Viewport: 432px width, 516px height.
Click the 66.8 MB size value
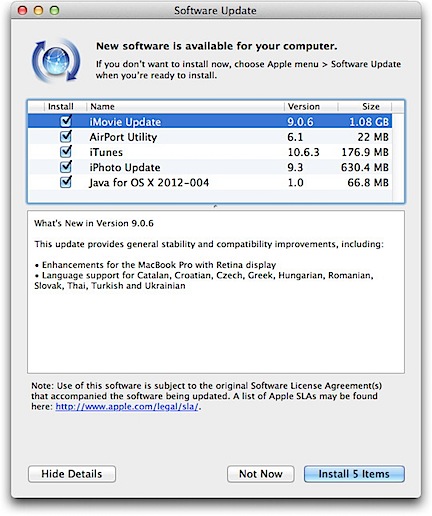point(368,183)
